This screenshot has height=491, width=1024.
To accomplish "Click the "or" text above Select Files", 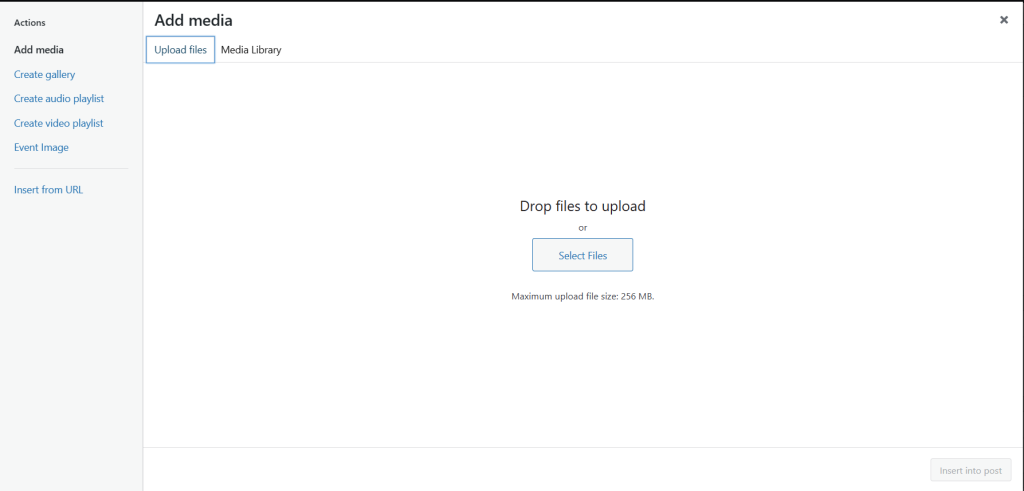I will (x=582, y=228).
